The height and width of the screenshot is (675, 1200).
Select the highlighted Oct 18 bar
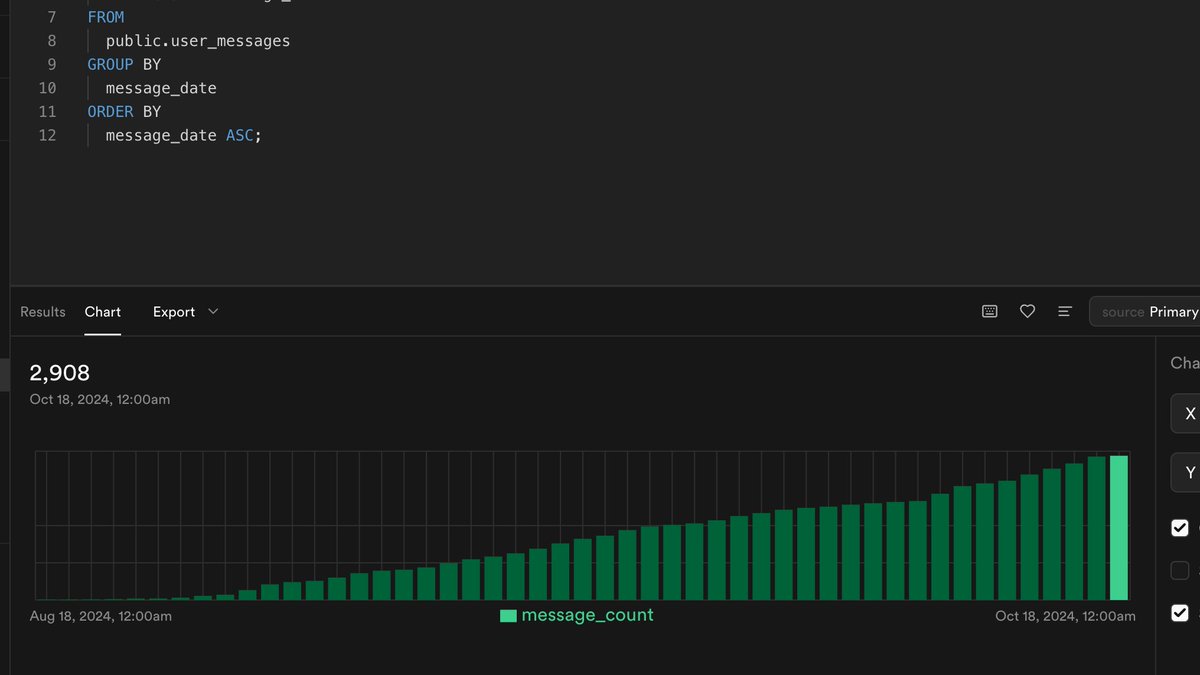point(1121,525)
